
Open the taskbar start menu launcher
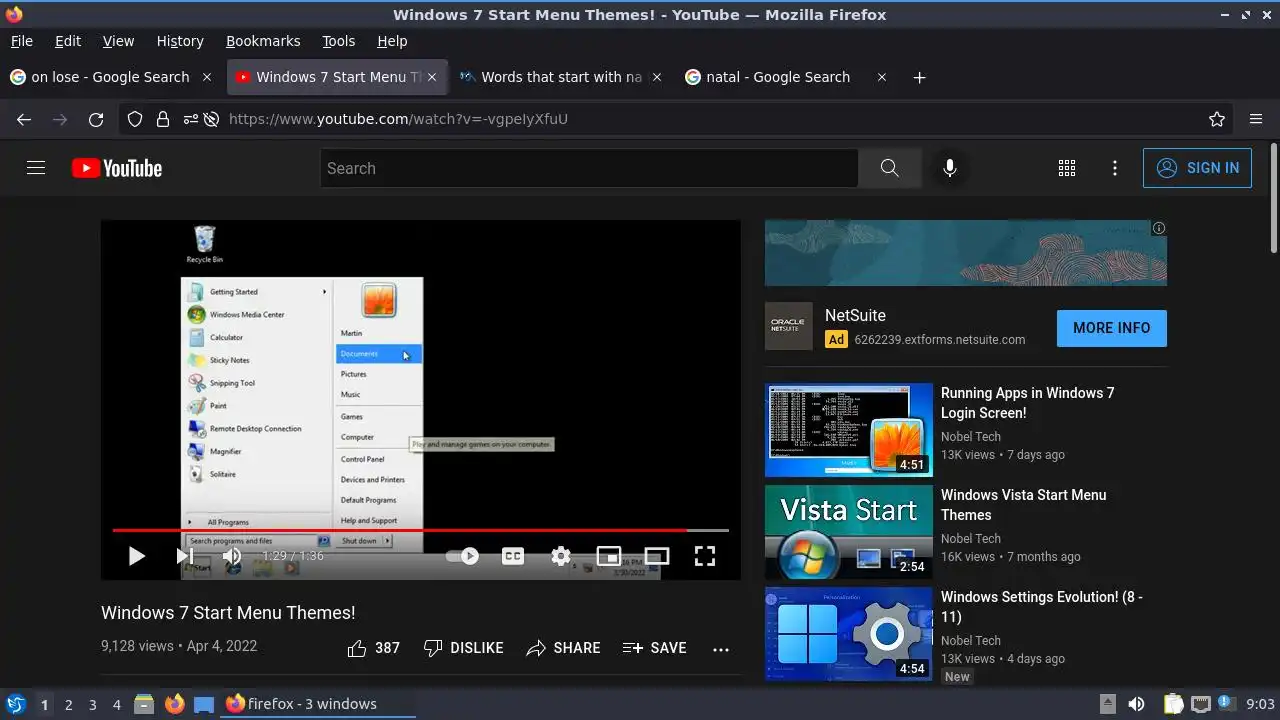15,704
